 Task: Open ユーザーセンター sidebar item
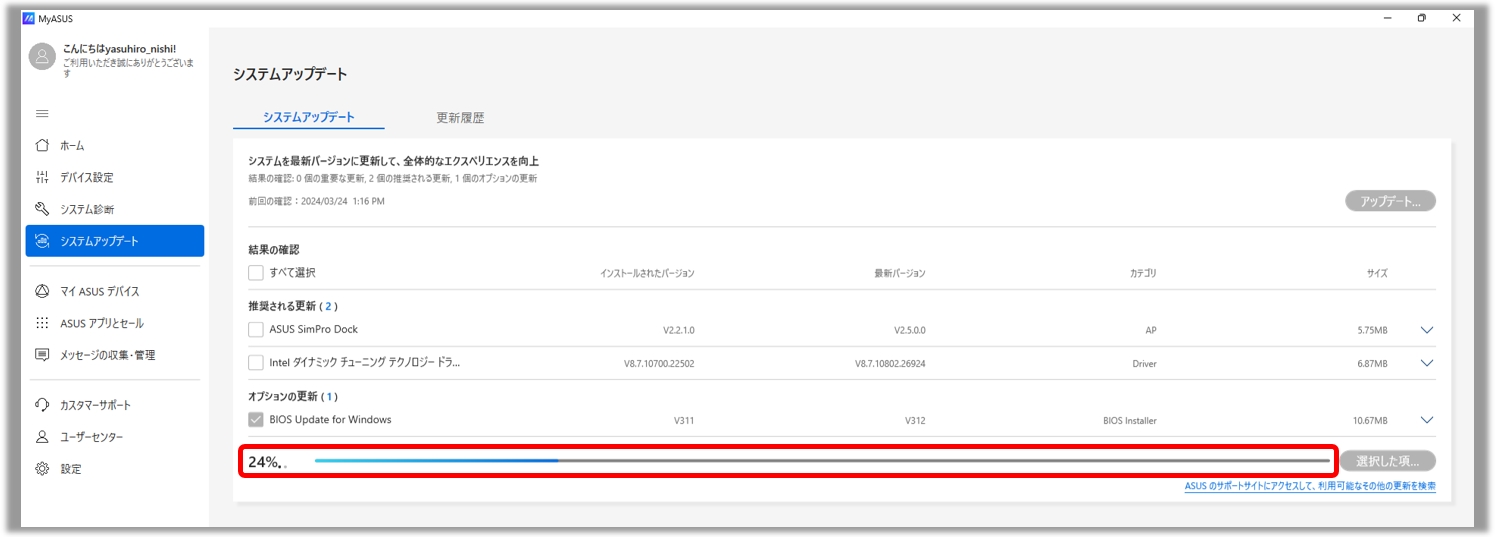tap(115, 437)
